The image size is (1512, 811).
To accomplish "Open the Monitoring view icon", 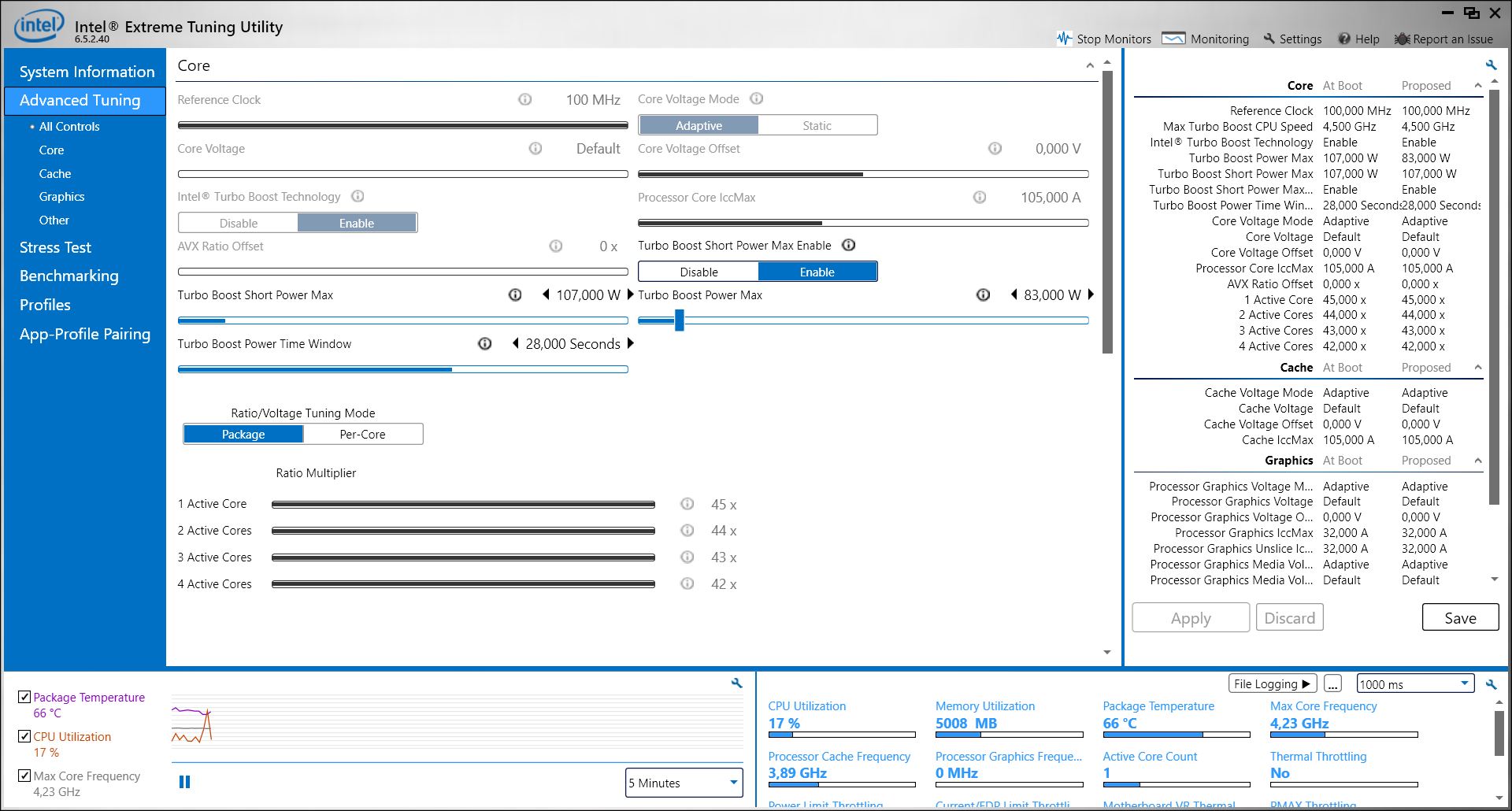I will point(1173,39).
